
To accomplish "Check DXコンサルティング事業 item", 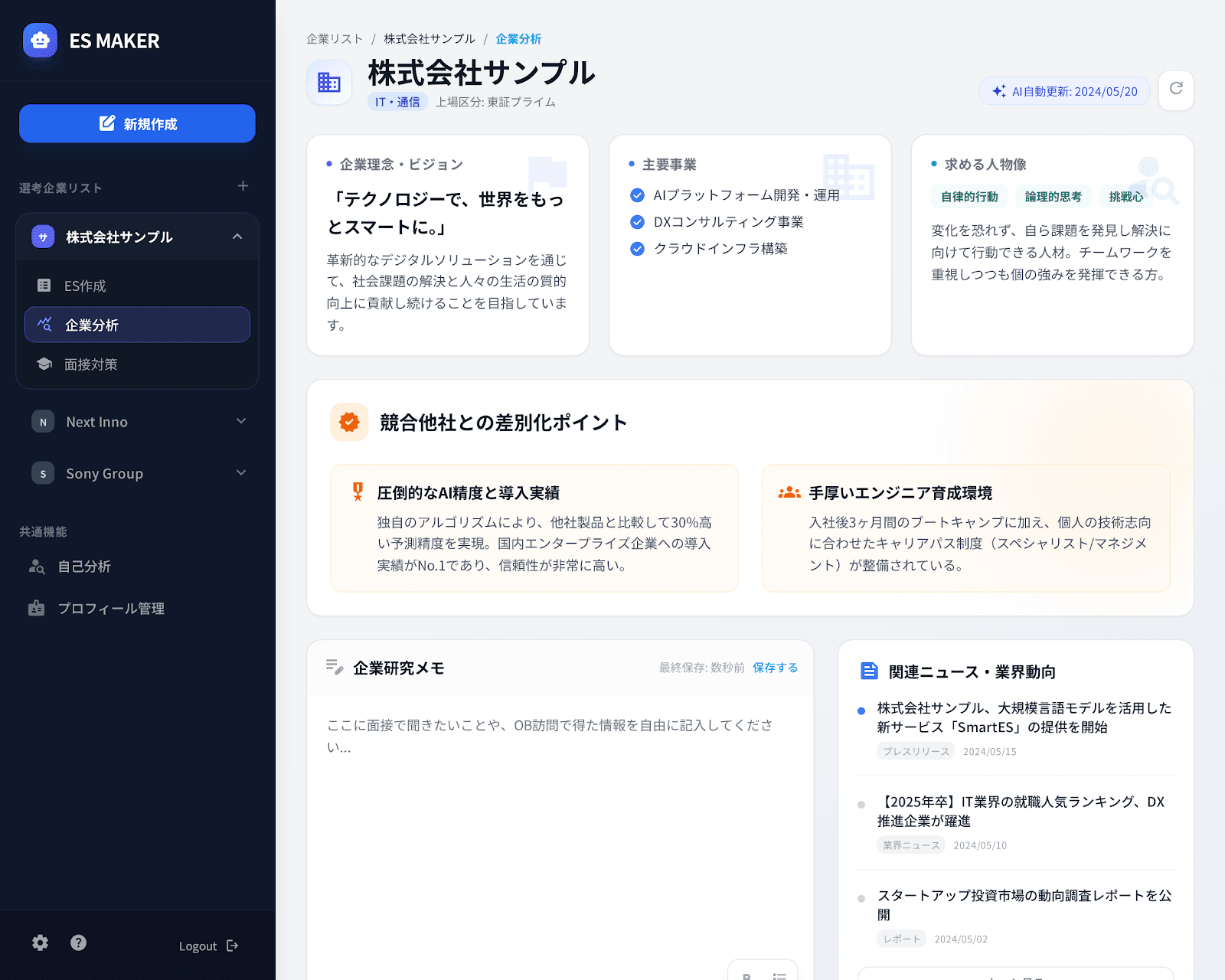I will click(x=638, y=222).
